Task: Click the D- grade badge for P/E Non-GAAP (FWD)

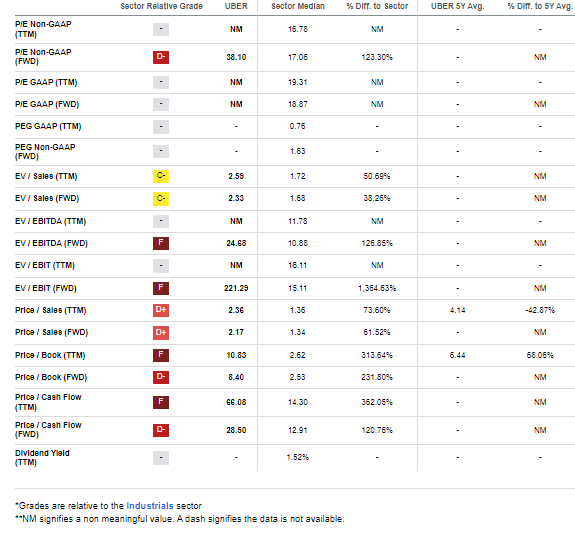Action: [x=161, y=57]
